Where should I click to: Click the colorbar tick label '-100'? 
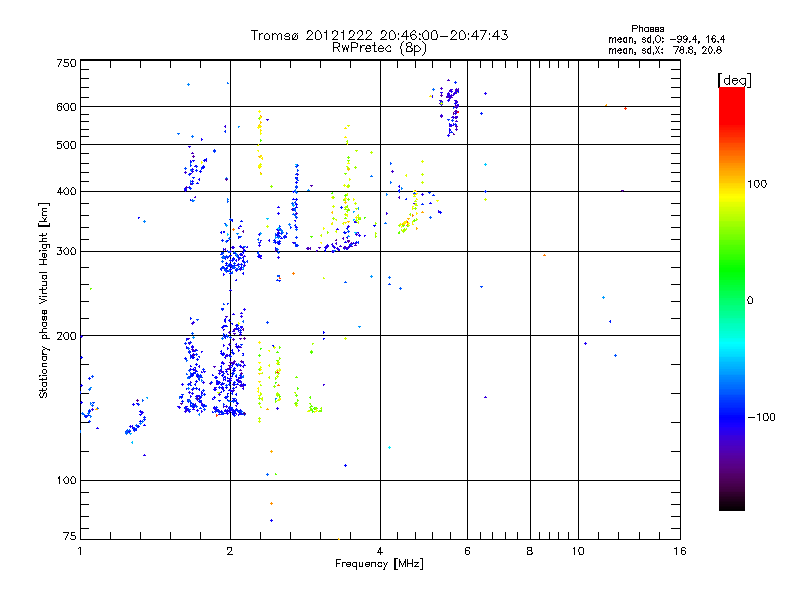point(761,417)
